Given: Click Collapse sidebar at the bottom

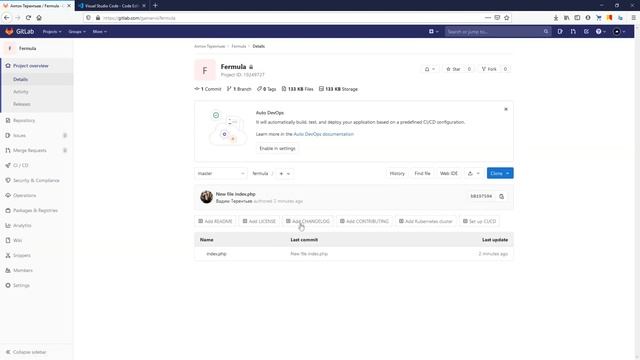Looking at the screenshot, I should [26, 352].
